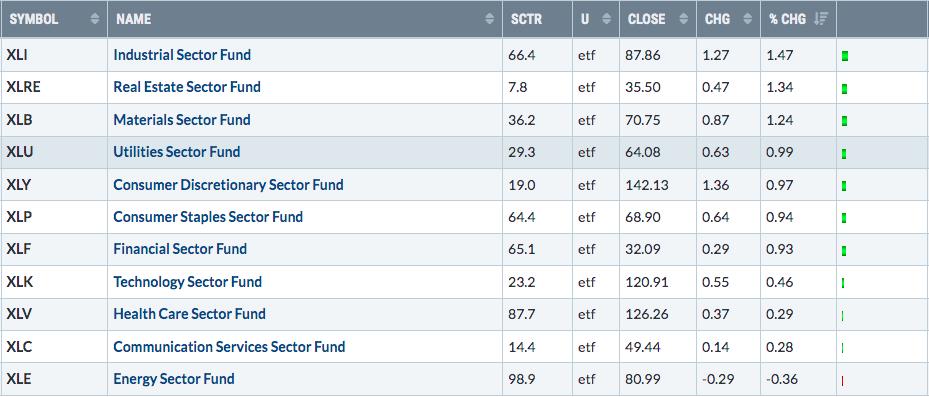Click the U column sort arrows
Image resolution: width=929 pixels, height=397 pixels.
click(606, 19)
